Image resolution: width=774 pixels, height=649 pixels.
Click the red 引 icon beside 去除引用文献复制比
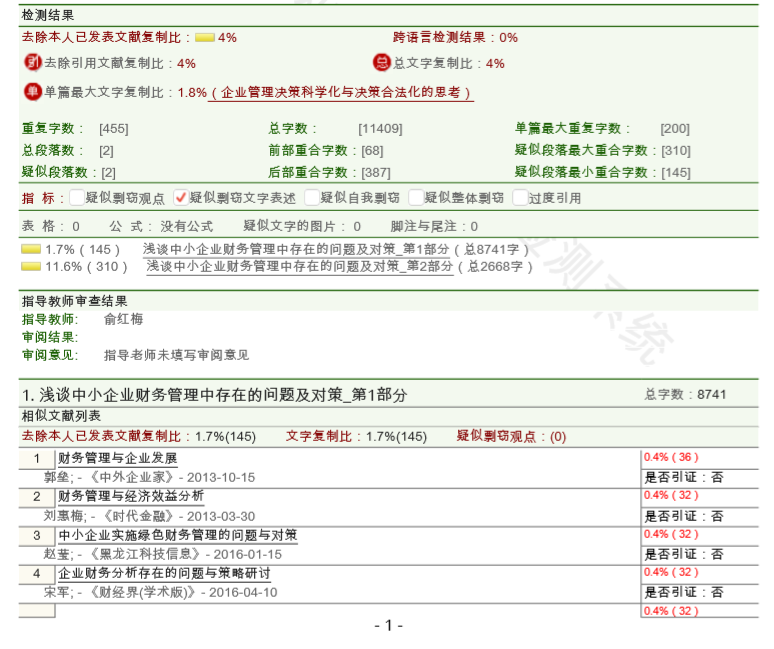click(33, 63)
